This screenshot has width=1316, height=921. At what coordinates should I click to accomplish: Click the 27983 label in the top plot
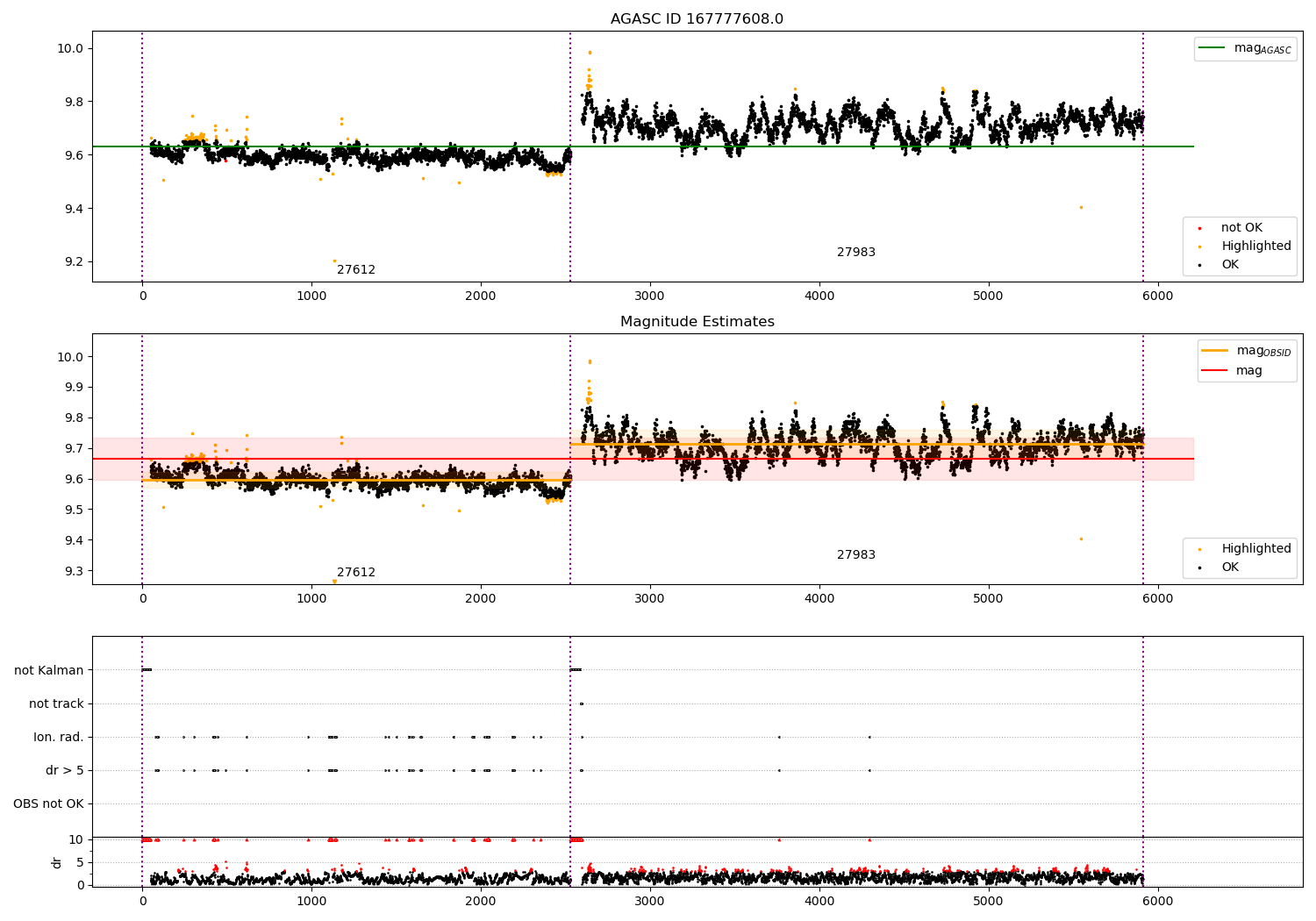[856, 253]
